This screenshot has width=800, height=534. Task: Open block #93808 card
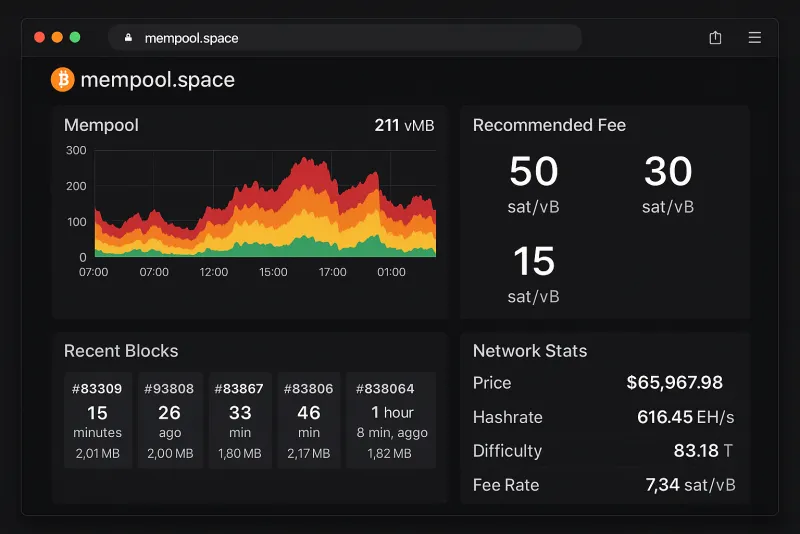point(169,420)
